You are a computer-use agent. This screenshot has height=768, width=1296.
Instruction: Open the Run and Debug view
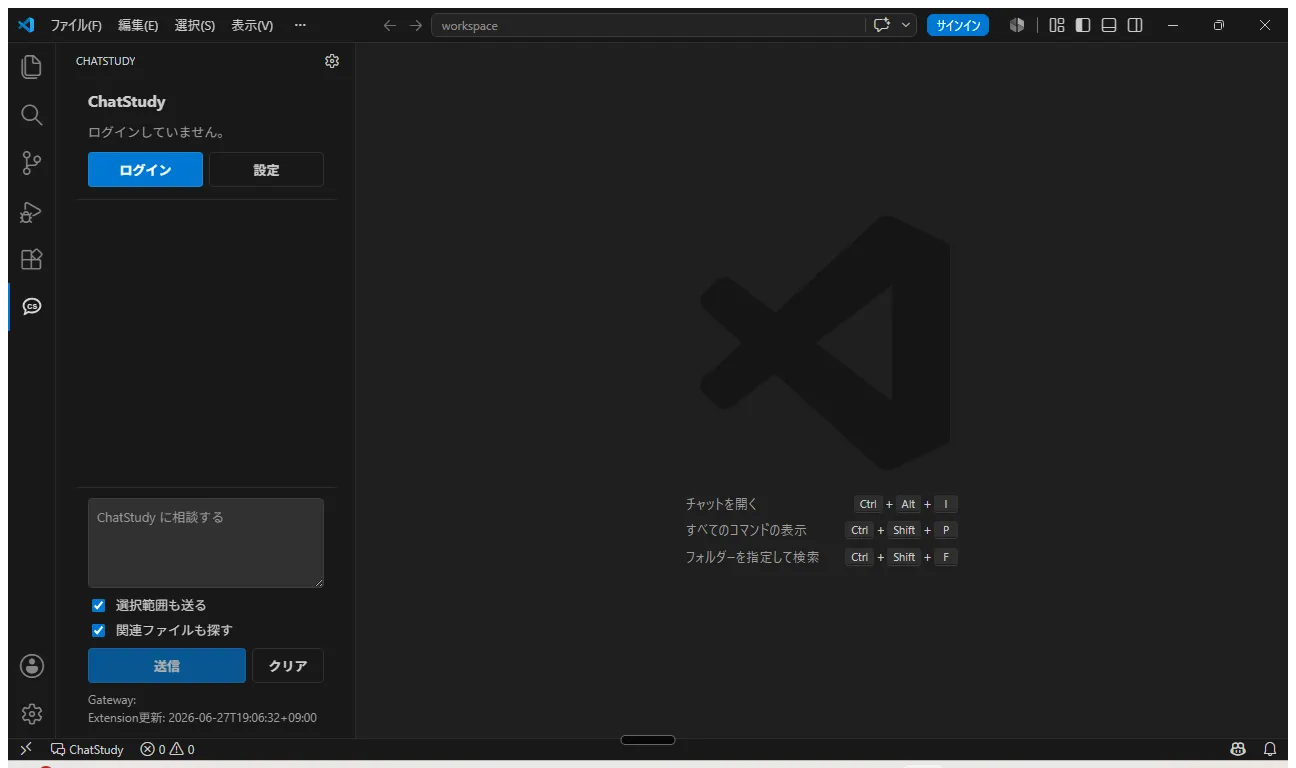pyautogui.click(x=32, y=211)
